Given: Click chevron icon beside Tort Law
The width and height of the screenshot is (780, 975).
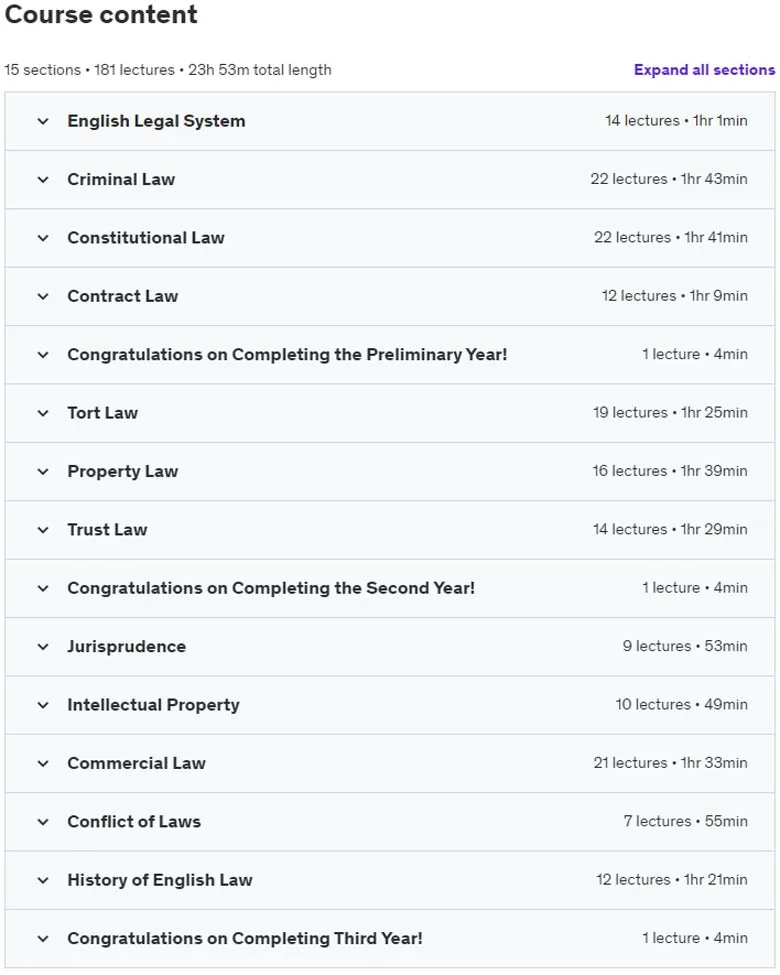Looking at the screenshot, I should click(x=43, y=414).
